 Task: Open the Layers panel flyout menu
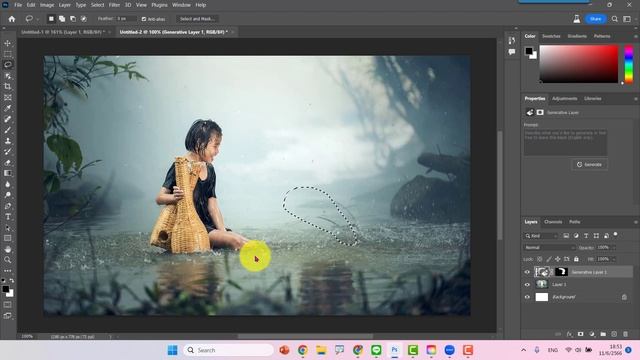click(635, 222)
